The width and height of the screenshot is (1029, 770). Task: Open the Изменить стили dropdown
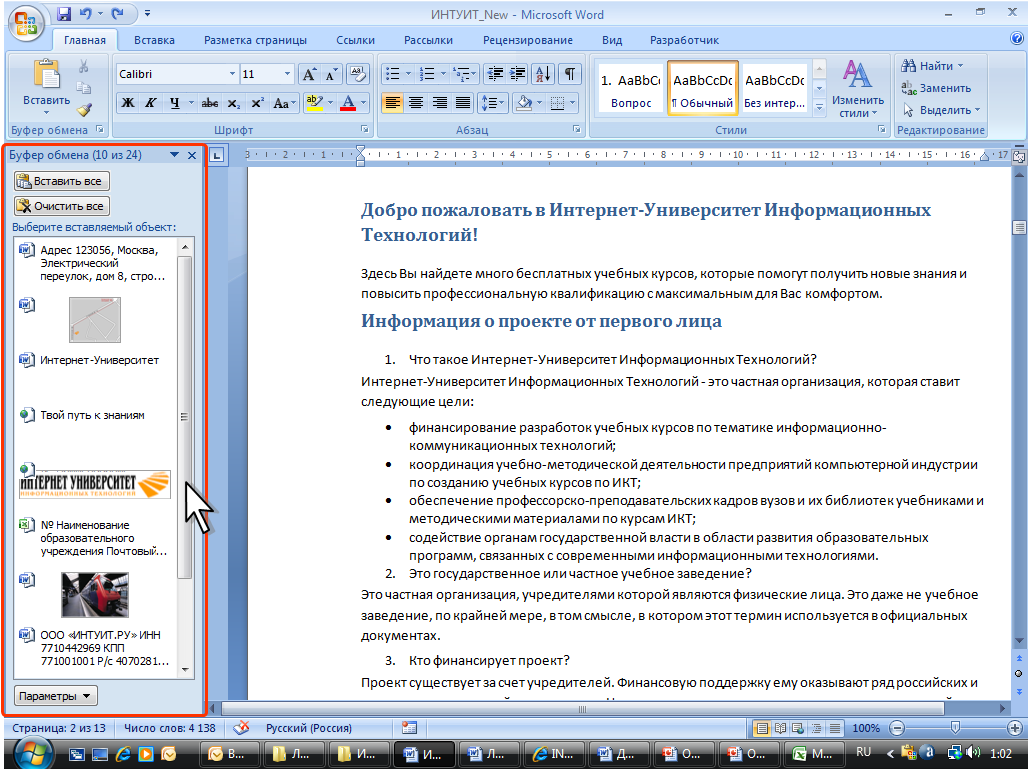858,89
